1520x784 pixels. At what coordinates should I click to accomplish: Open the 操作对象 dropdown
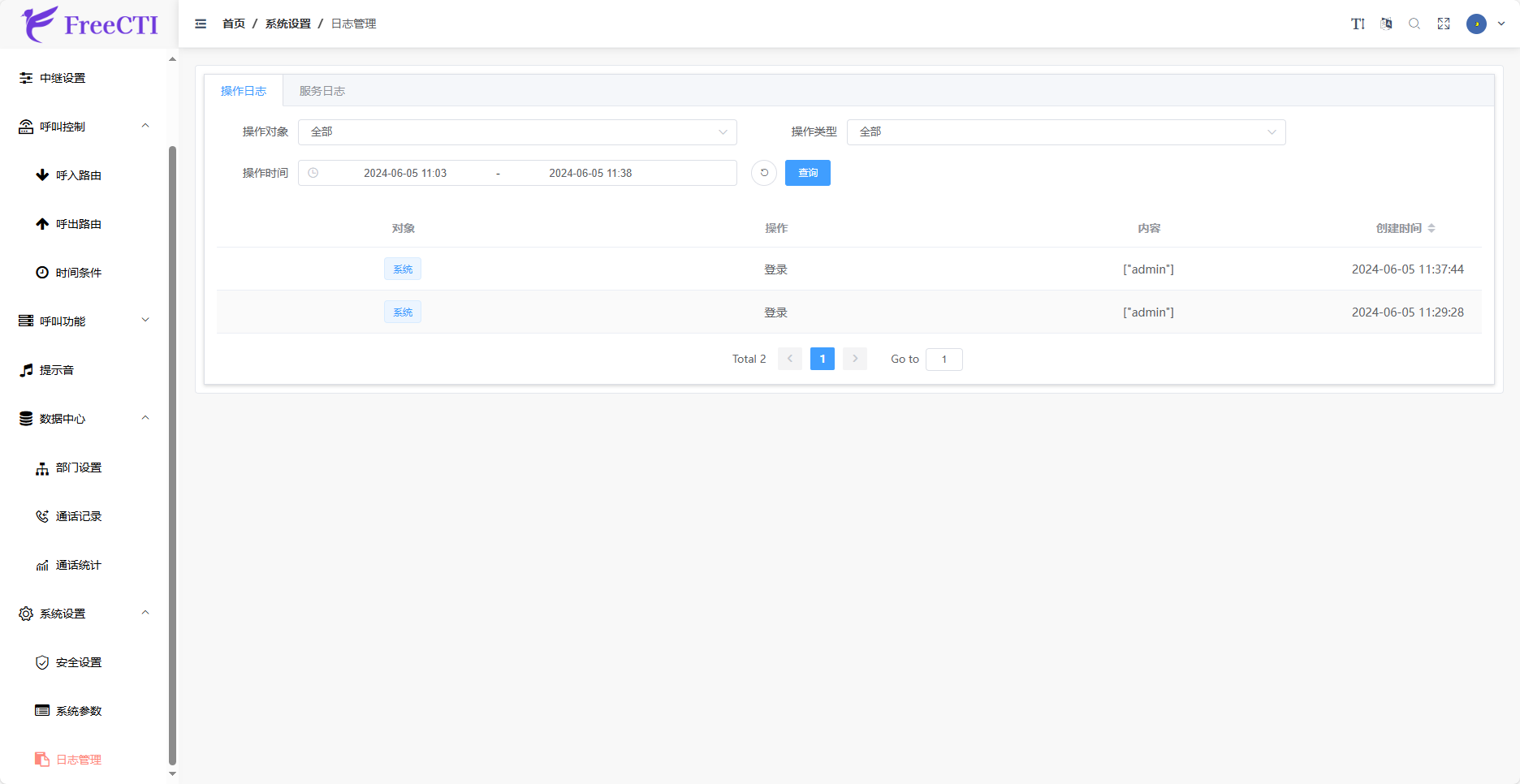coord(517,132)
